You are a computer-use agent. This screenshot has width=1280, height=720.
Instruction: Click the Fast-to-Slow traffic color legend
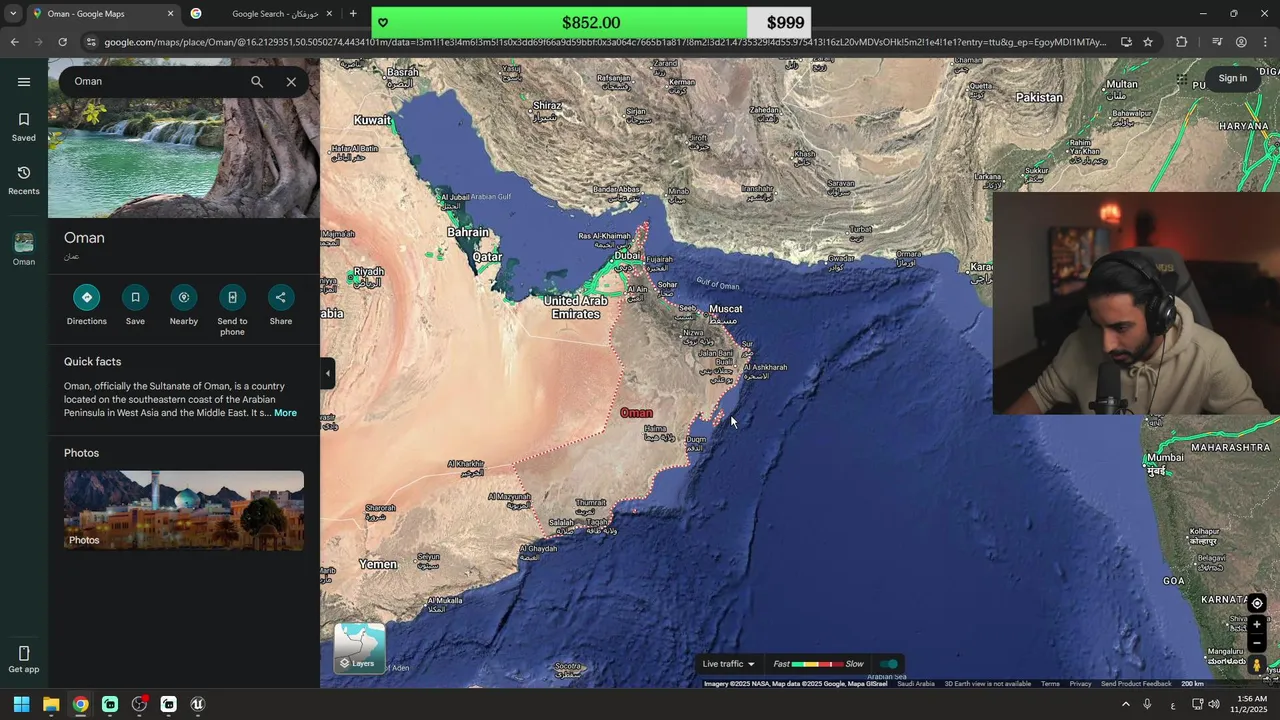click(818, 664)
